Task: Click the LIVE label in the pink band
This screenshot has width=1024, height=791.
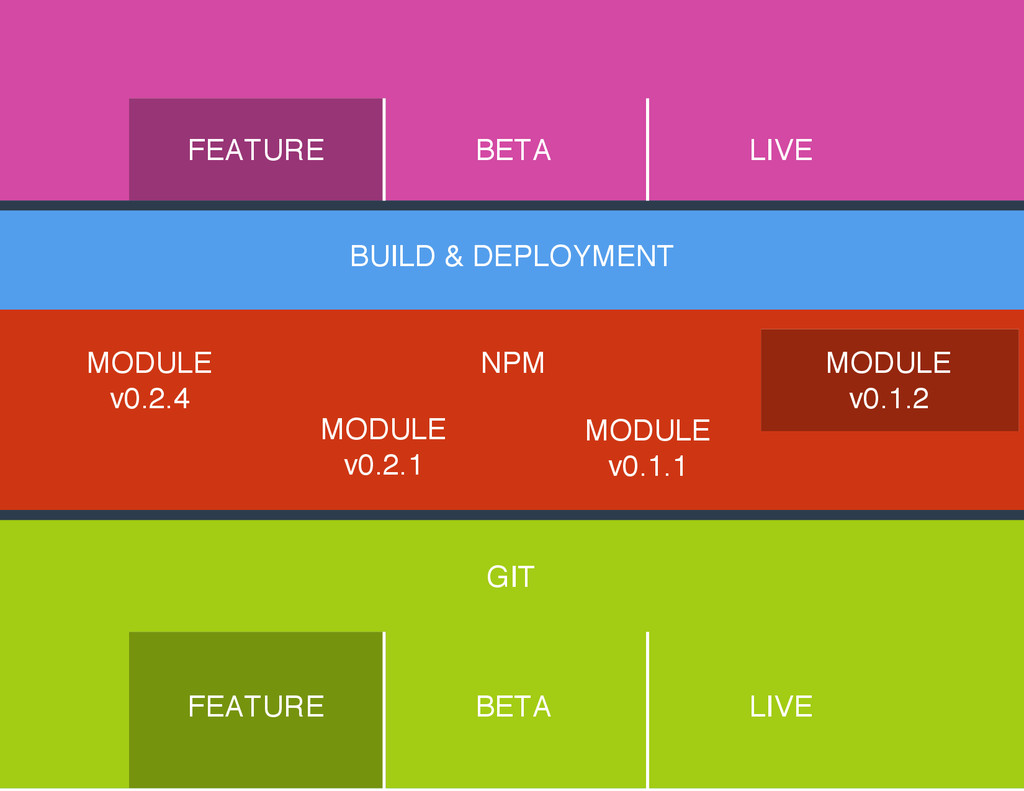Action: pyautogui.click(x=780, y=150)
